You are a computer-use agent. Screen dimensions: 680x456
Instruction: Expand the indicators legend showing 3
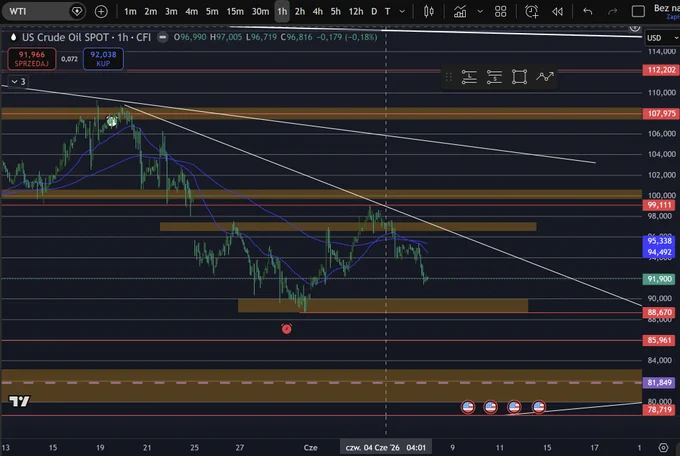point(18,81)
